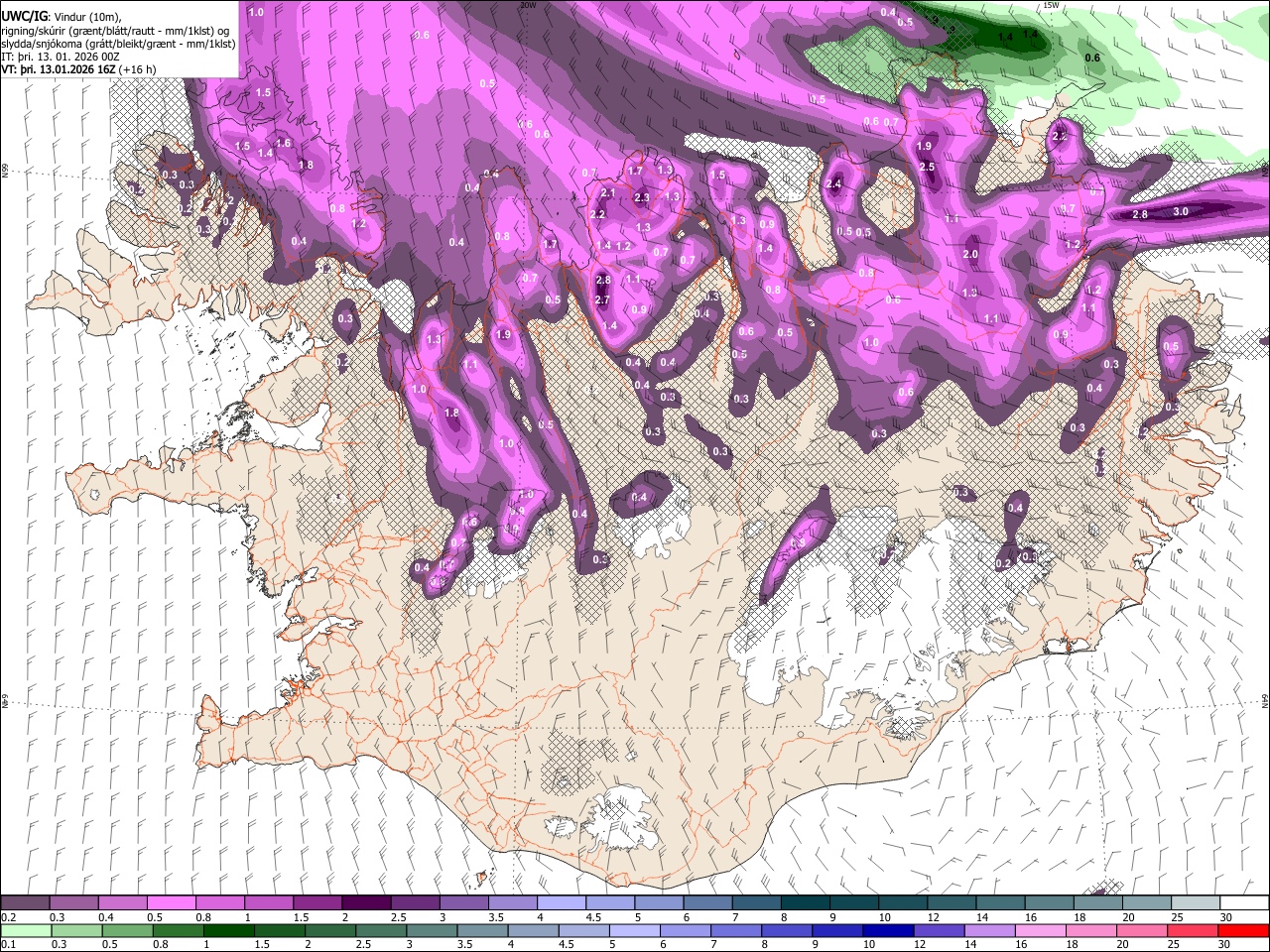Click the '15W' longitude label at the top
The width and height of the screenshot is (1270, 952).
[x=1050, y=5]
